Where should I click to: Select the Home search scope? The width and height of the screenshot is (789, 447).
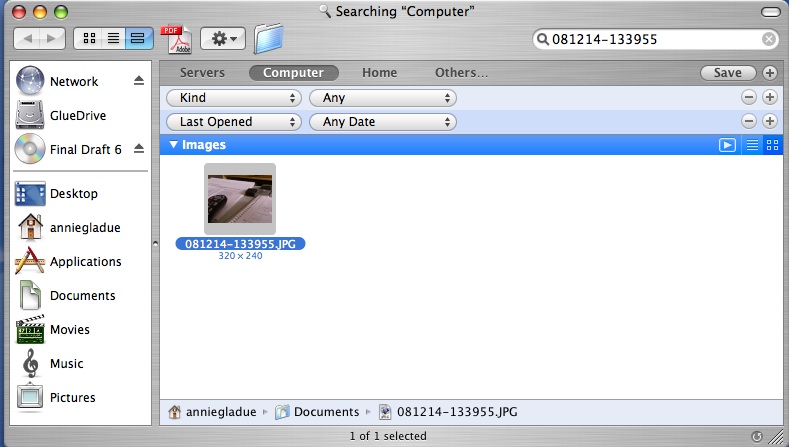(x=379, y=73)
